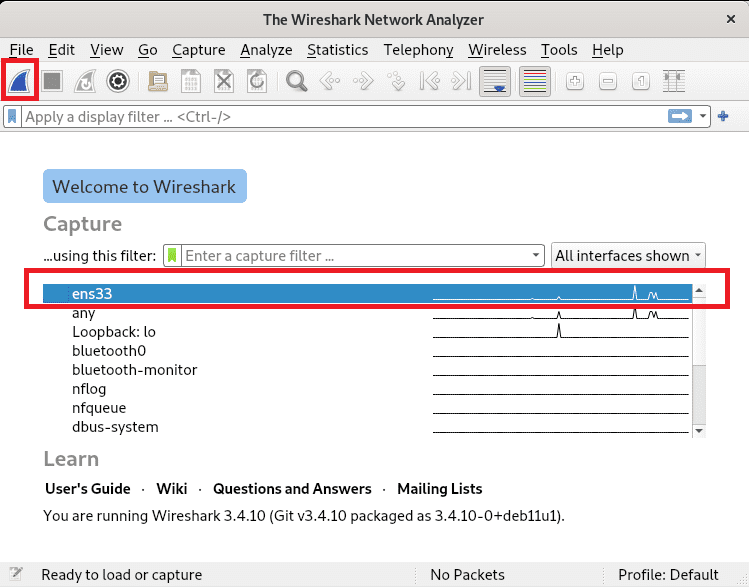Open the Help menu

(x=608, y=50)
